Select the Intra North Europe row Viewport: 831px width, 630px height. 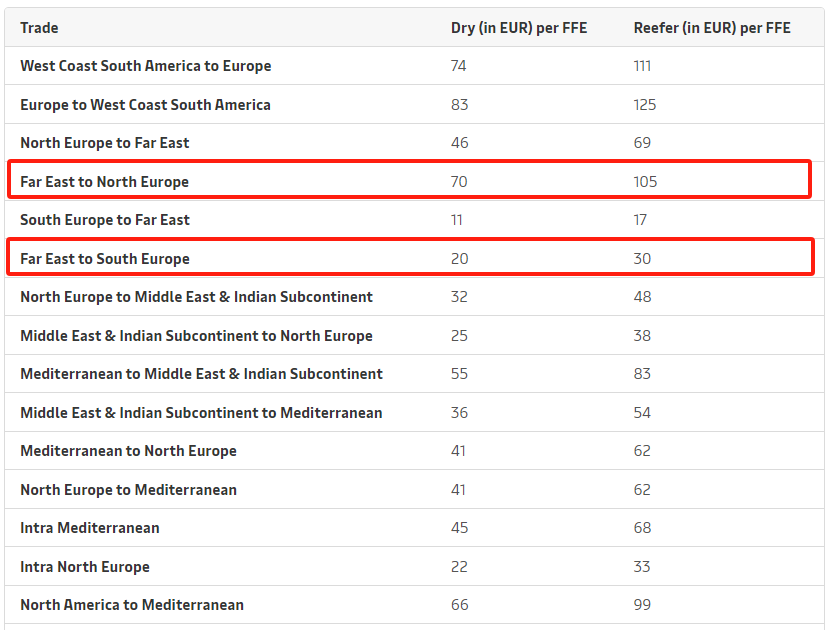coord(414,566)
